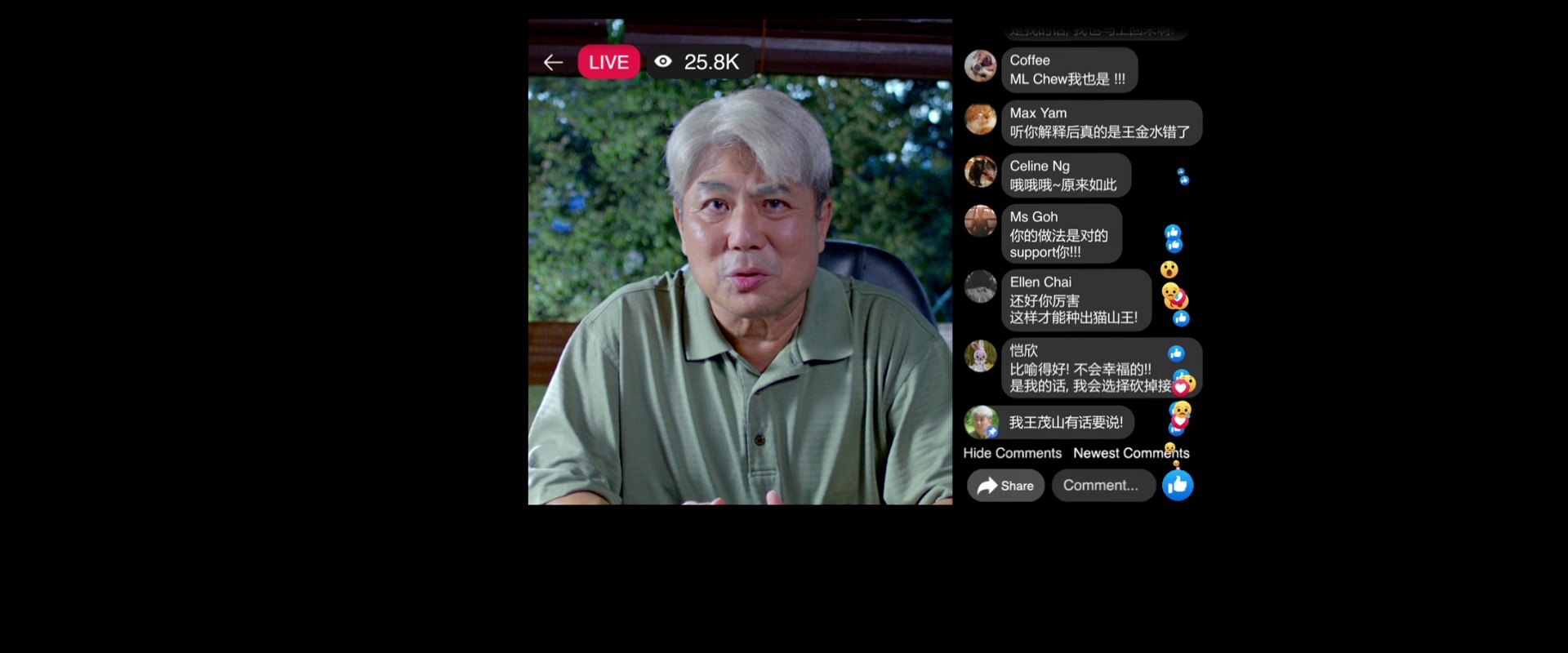
Task: Open 恺欣's bunny avatar
Action: coord(980,356)
